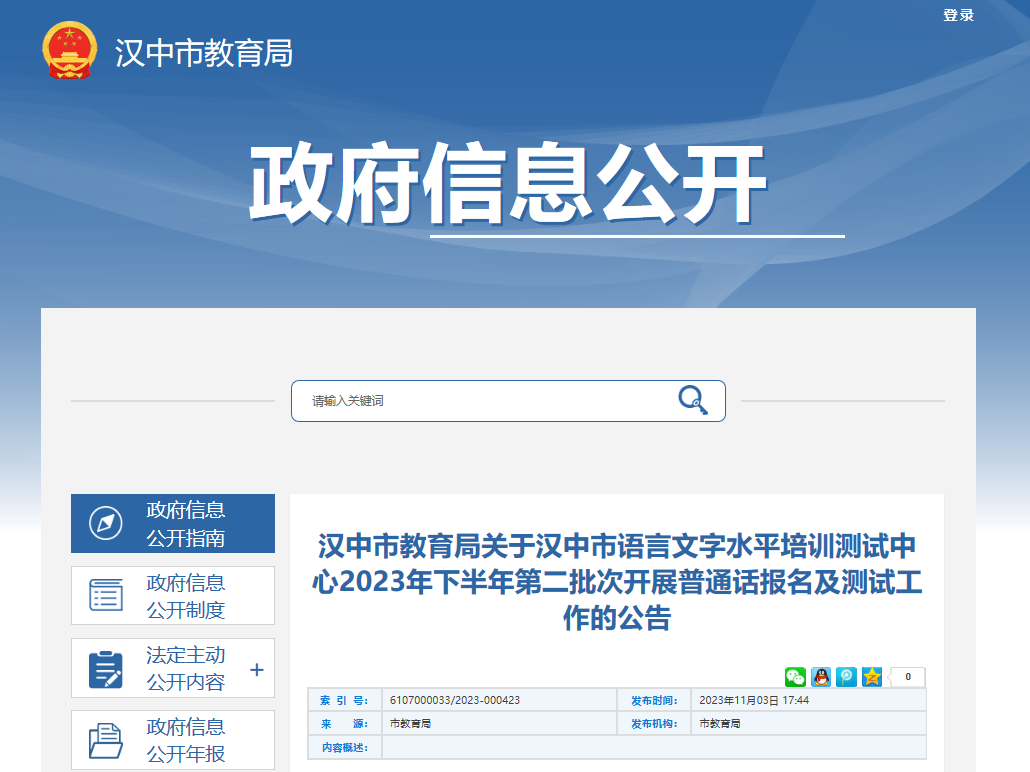The width and height of the screenshot is (1030, 772).
Task: Open the 登录 login link
Action: (957, 15)
